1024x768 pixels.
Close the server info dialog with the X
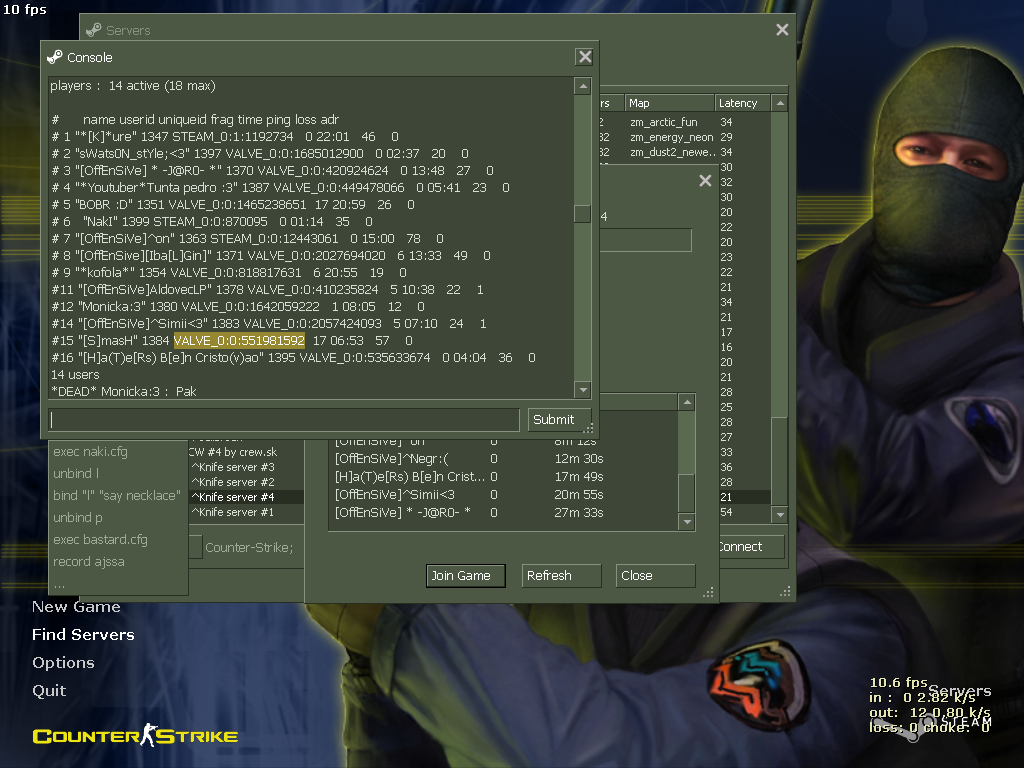click(x=705, y=180)
